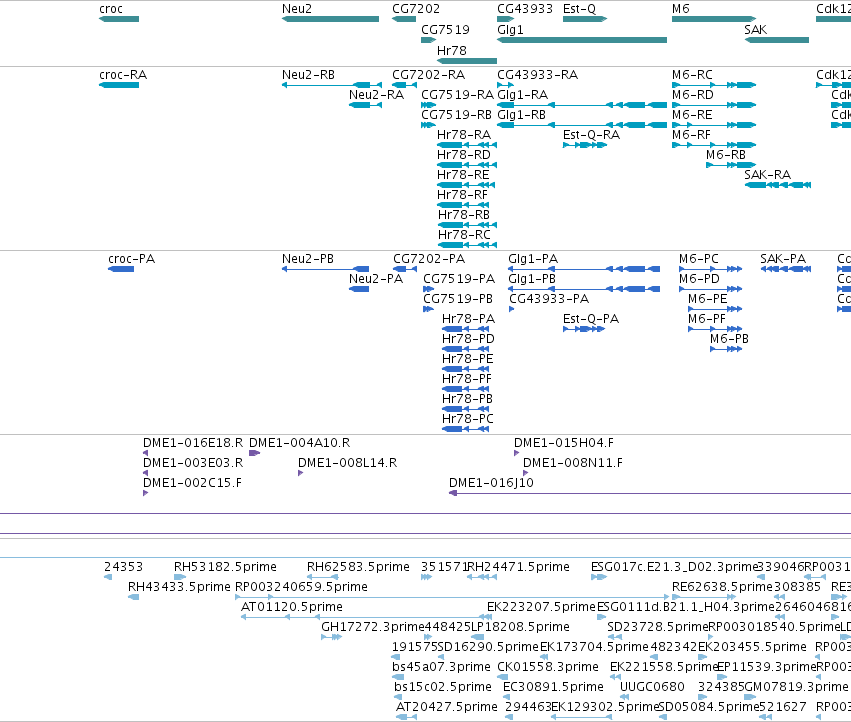This screenshot has height=722, width=851.
Task: Select the DME1-002C15.F marker arrow
Action: pos(145,493)
